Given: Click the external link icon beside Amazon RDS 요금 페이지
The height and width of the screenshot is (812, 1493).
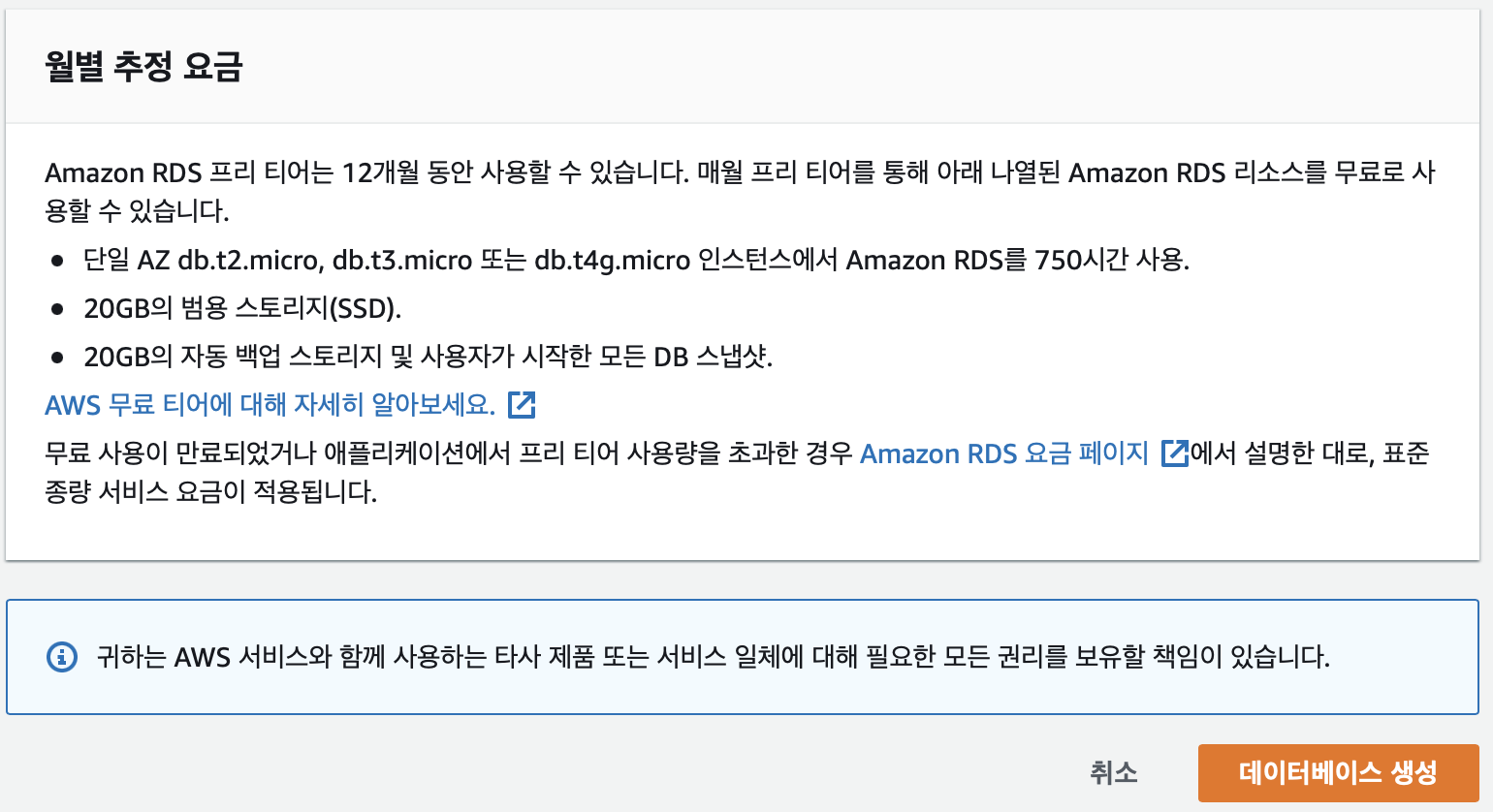Looking at the screenshot, I should click(x=1174, y=454).
